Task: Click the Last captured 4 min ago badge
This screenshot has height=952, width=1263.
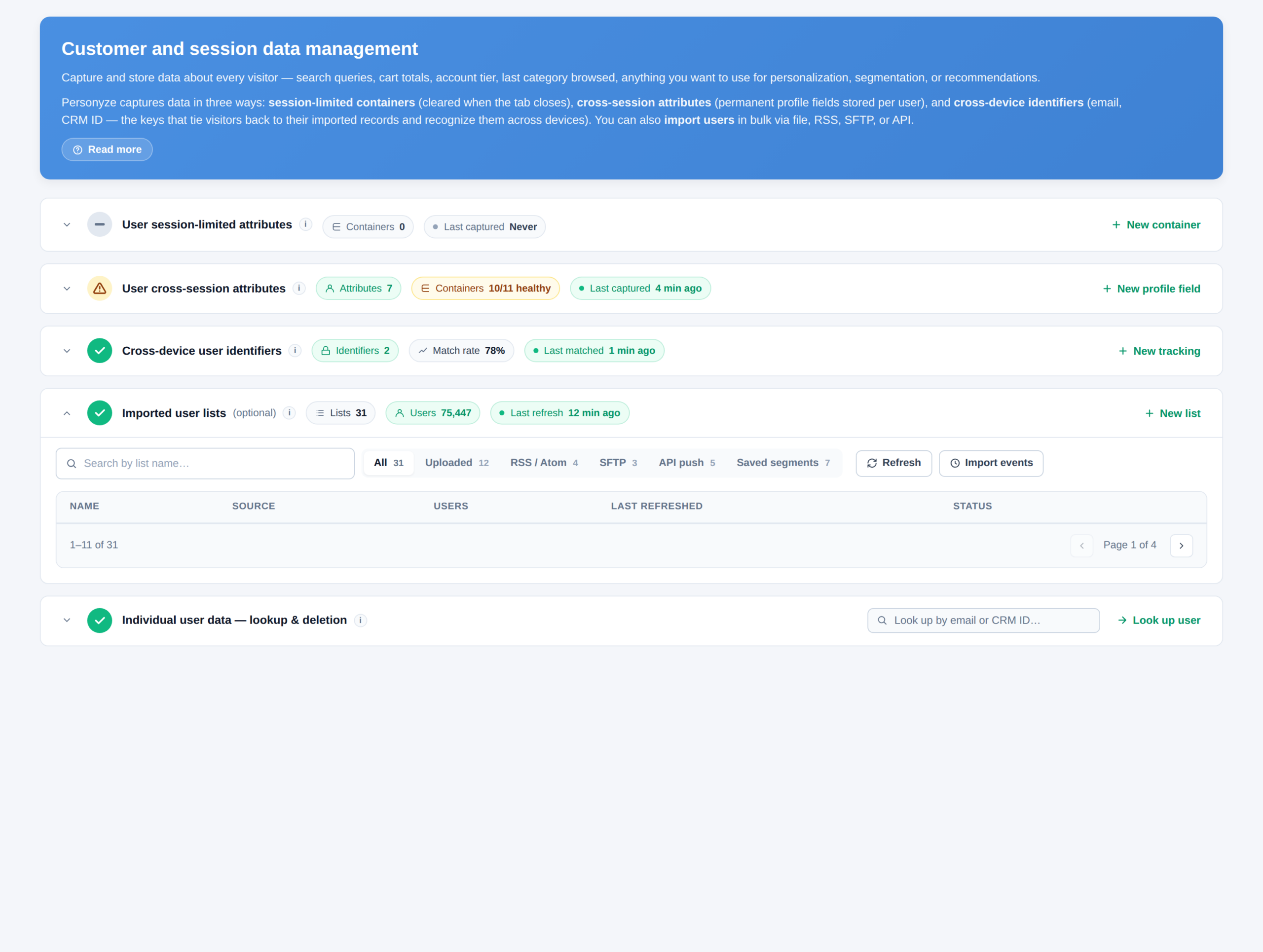Action: [x=640, y=288]
